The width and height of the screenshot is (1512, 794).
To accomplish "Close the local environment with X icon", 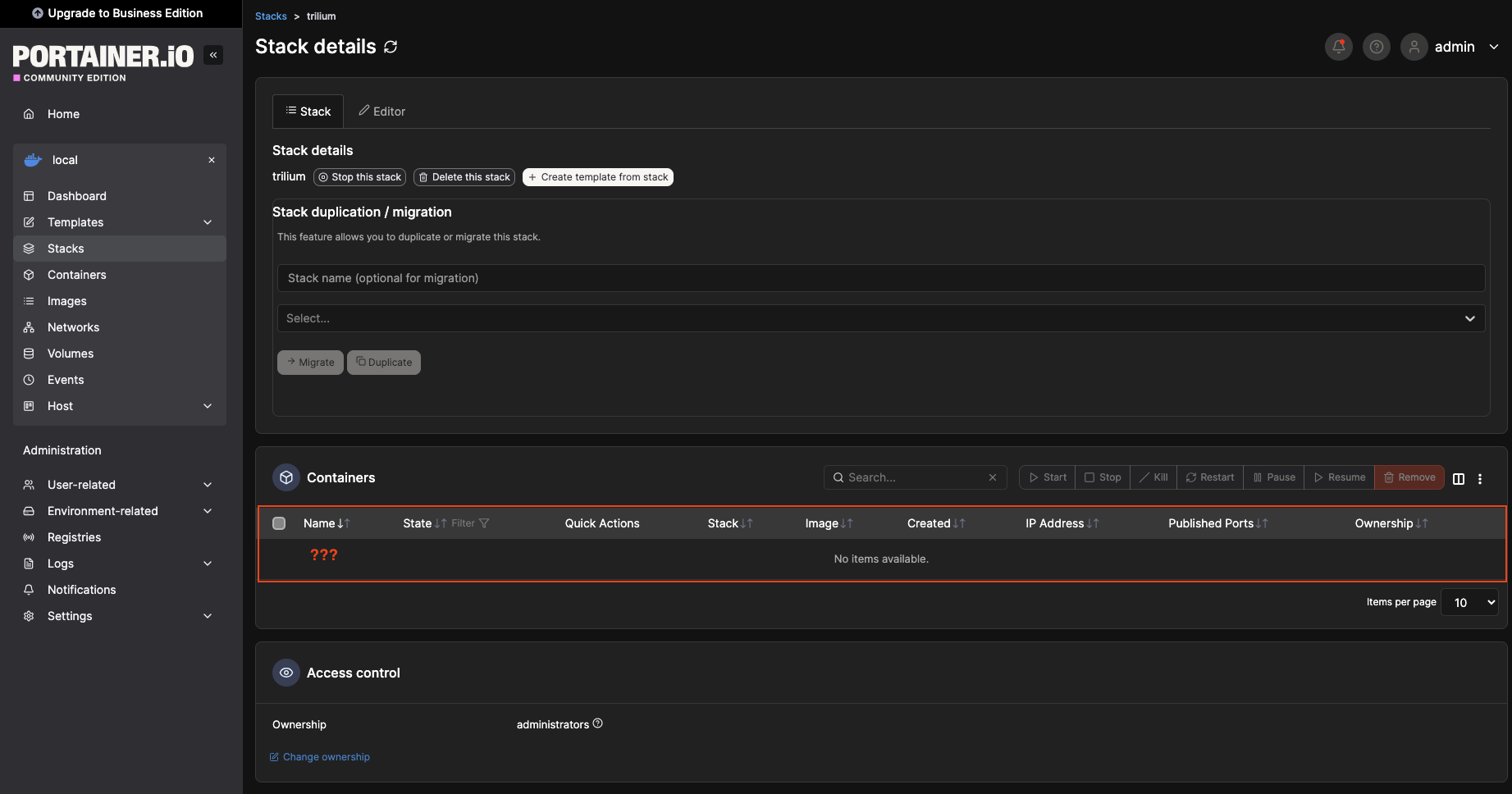I will point(212,160).
